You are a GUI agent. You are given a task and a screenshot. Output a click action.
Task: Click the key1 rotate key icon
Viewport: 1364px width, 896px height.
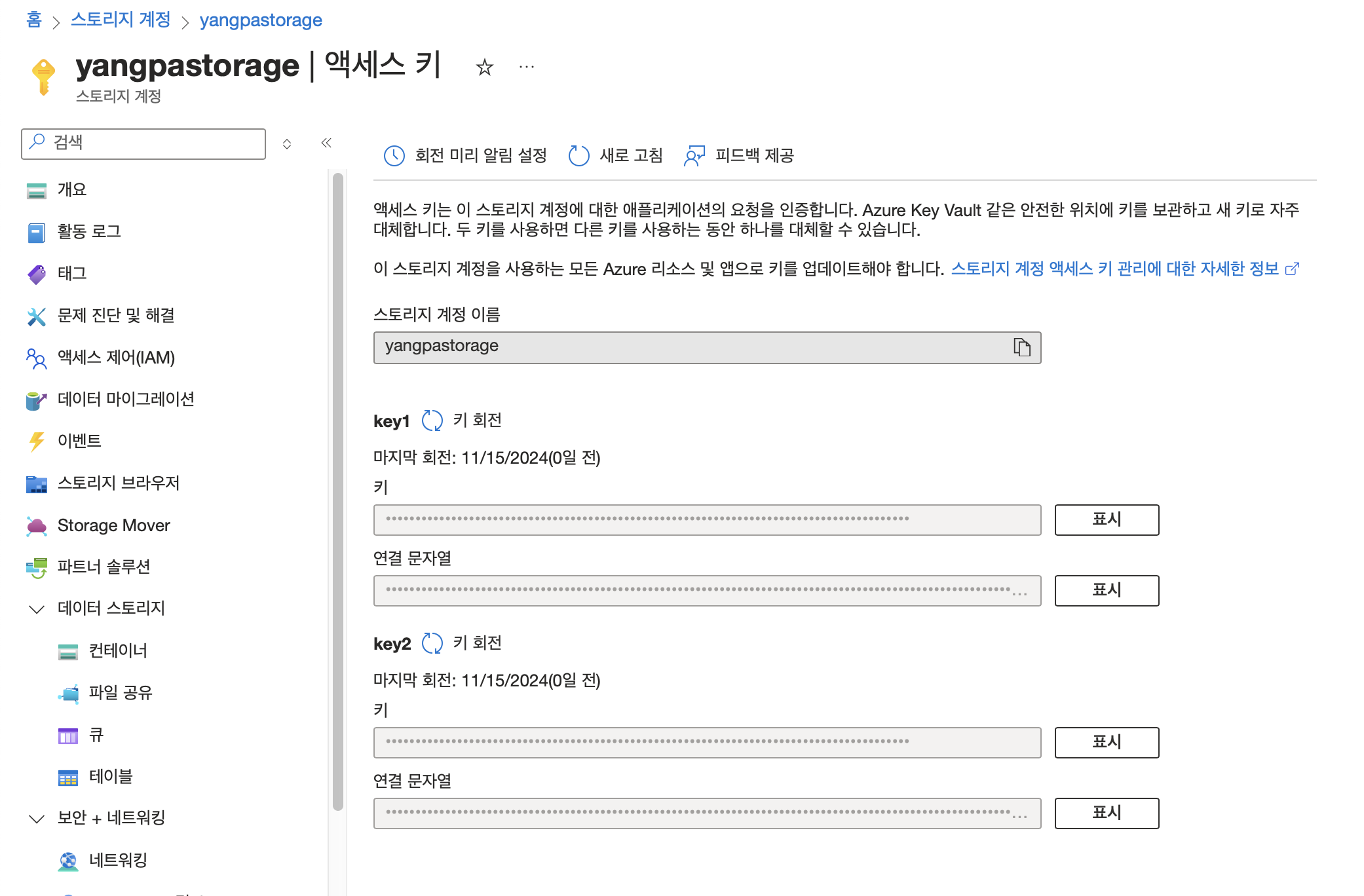[x=432, y=420]
